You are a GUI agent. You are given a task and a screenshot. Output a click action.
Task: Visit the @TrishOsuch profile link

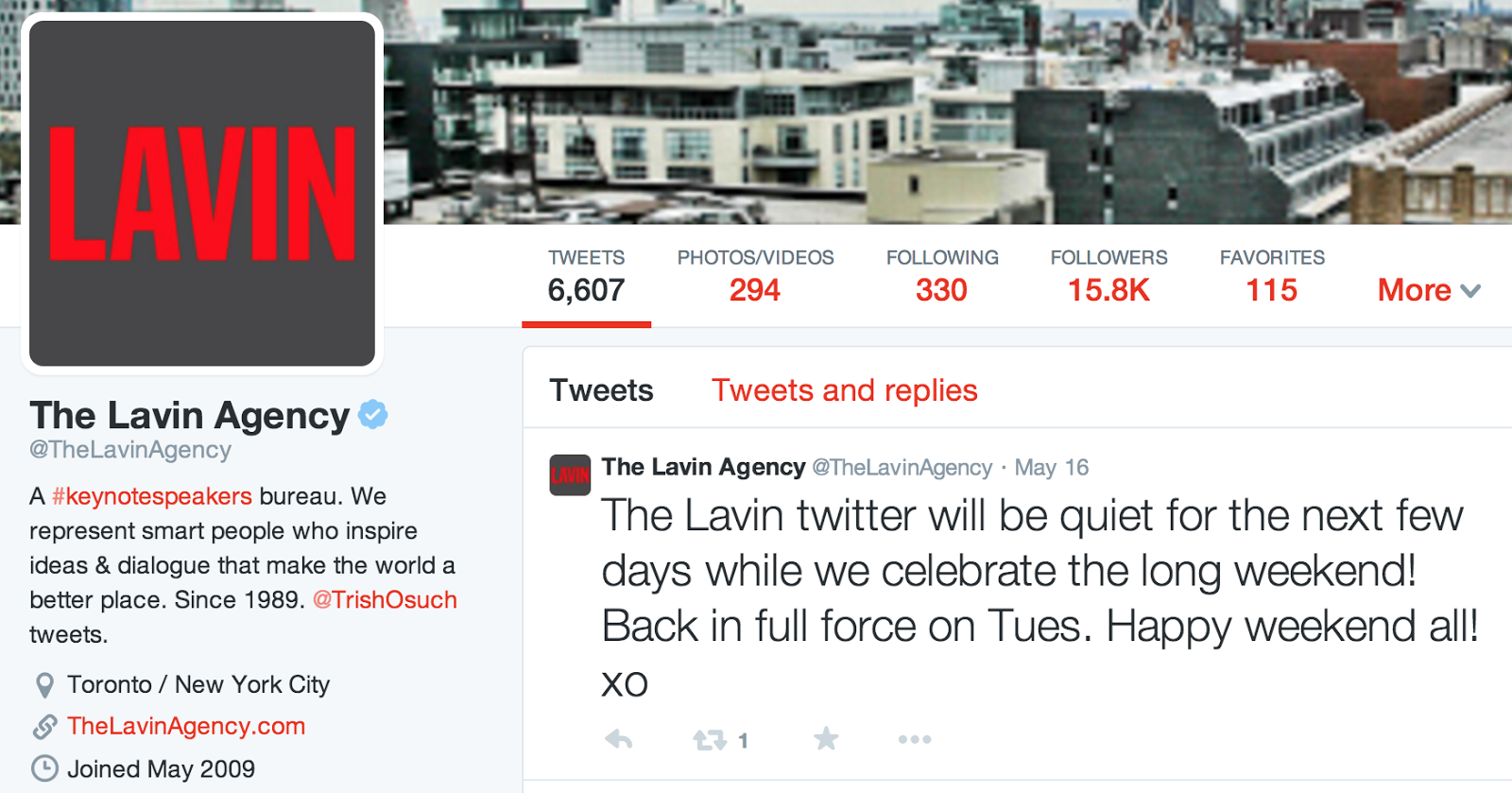(x=385, y=600)
